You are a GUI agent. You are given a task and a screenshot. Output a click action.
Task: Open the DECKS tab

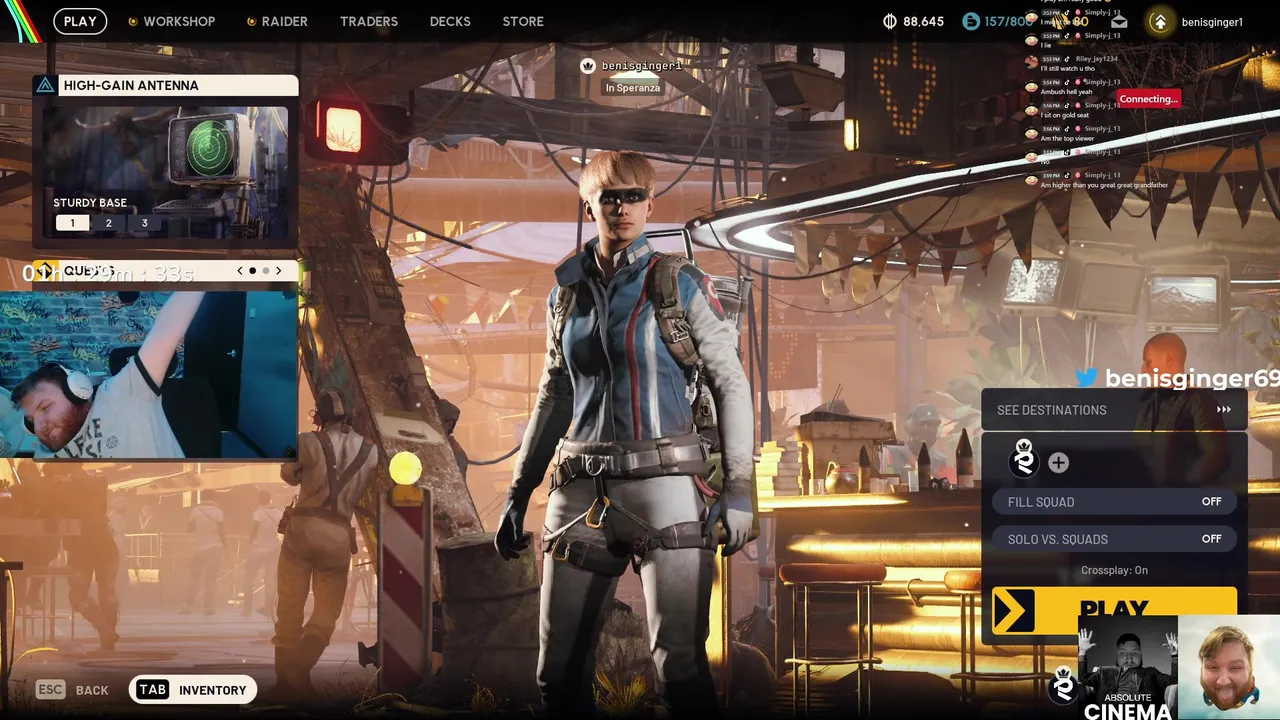pos(450,21)
